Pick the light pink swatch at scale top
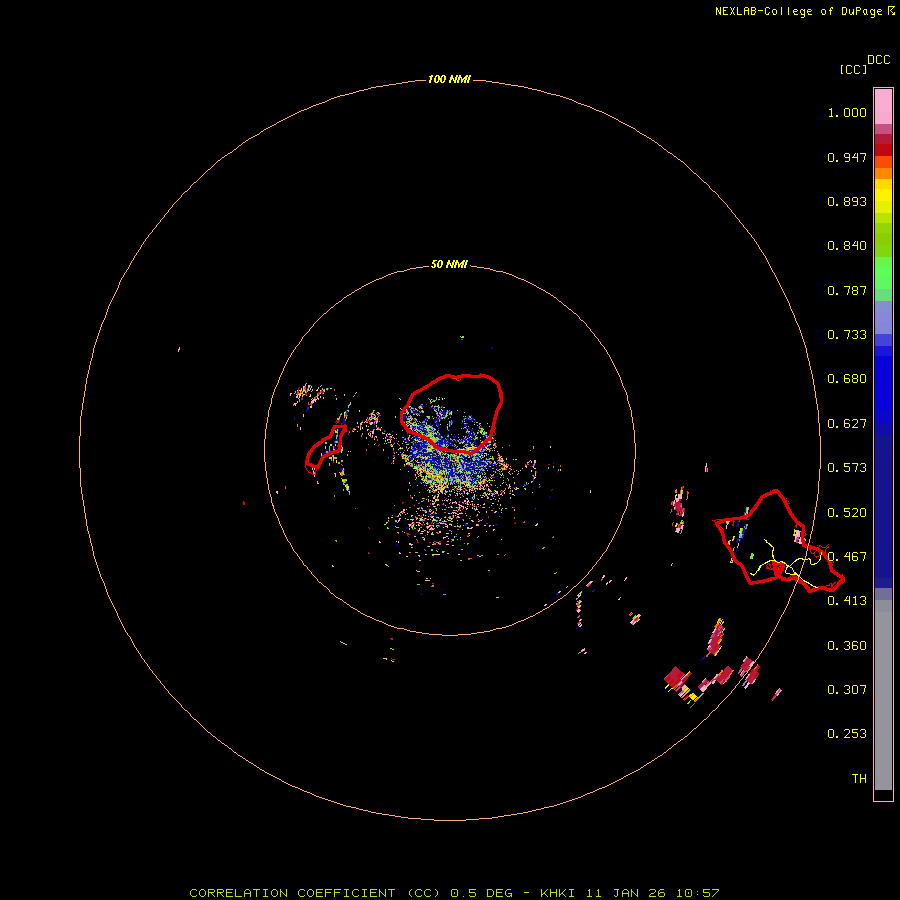The height and width of the screenshot is (900, 900). pyautogui.click(x=883, y=107)
